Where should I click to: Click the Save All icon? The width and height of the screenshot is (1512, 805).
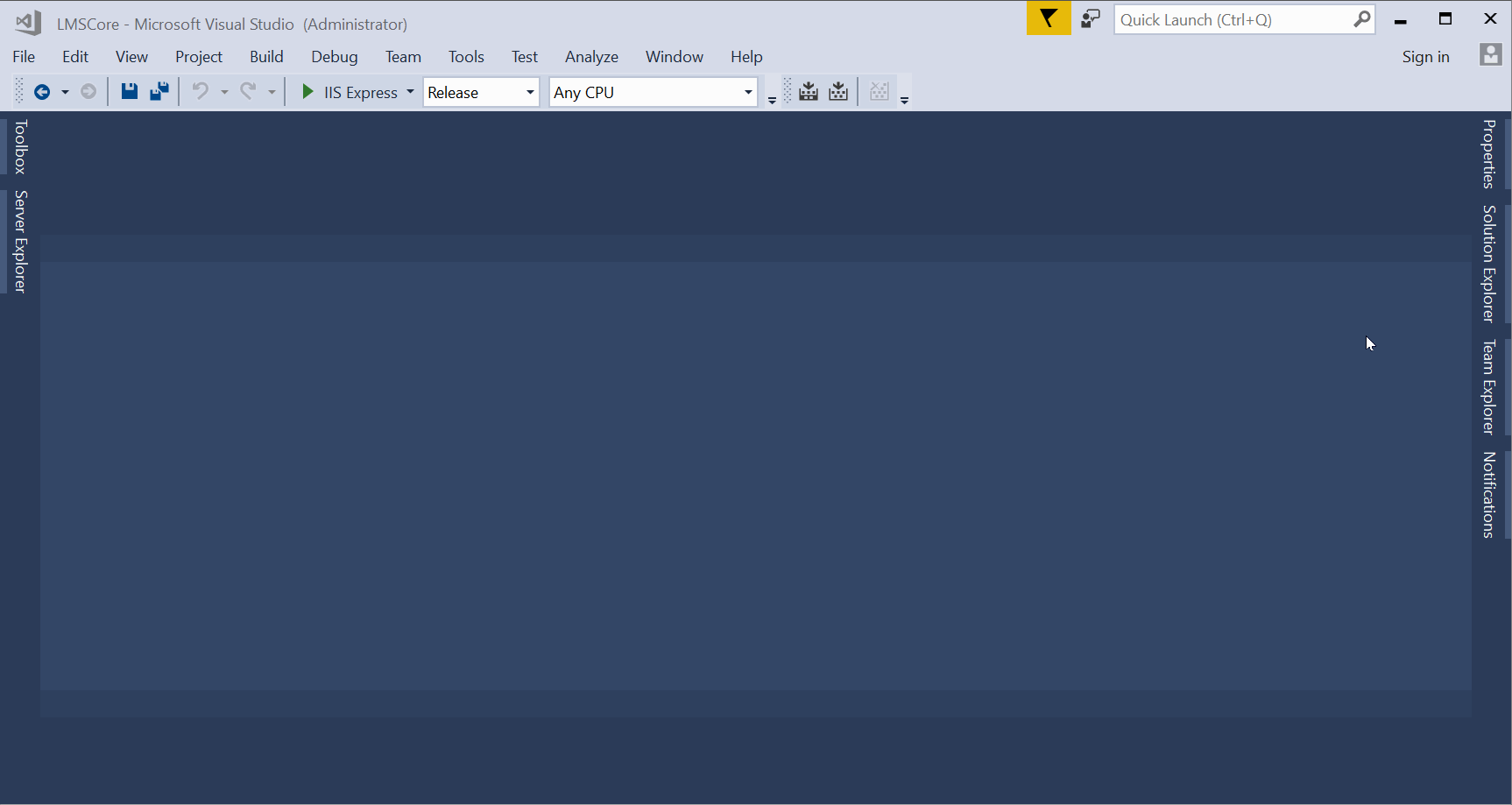click(x=159, y=92)
